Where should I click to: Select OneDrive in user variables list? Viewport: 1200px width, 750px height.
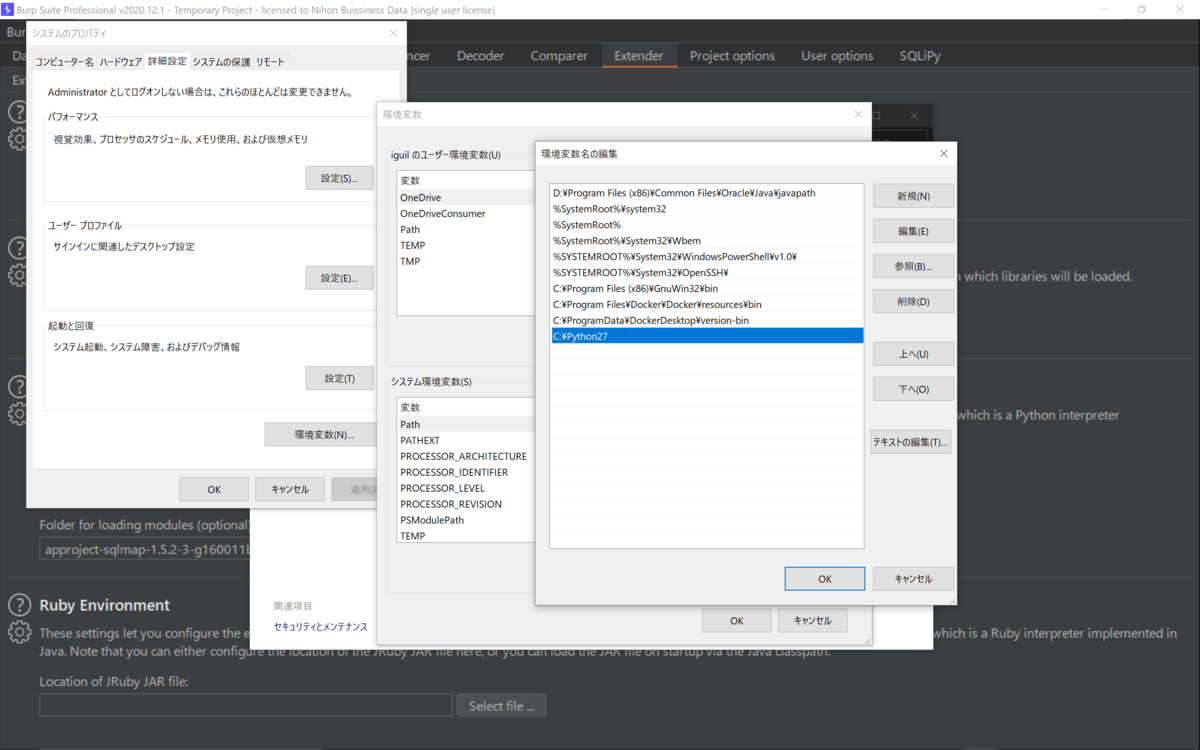466,198
